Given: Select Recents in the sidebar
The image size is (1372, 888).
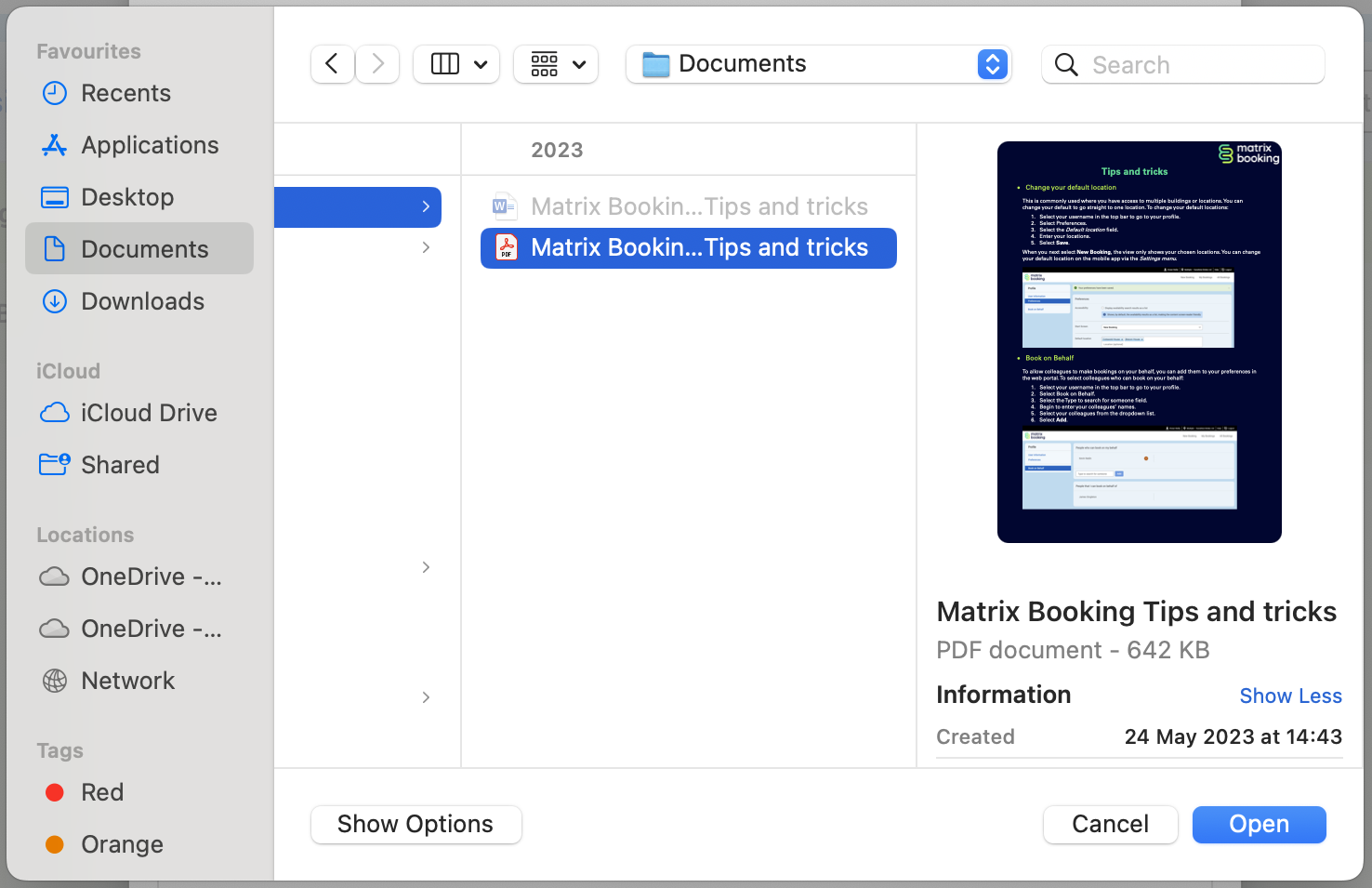Looking at the screenshot, I should pos(125,93).
